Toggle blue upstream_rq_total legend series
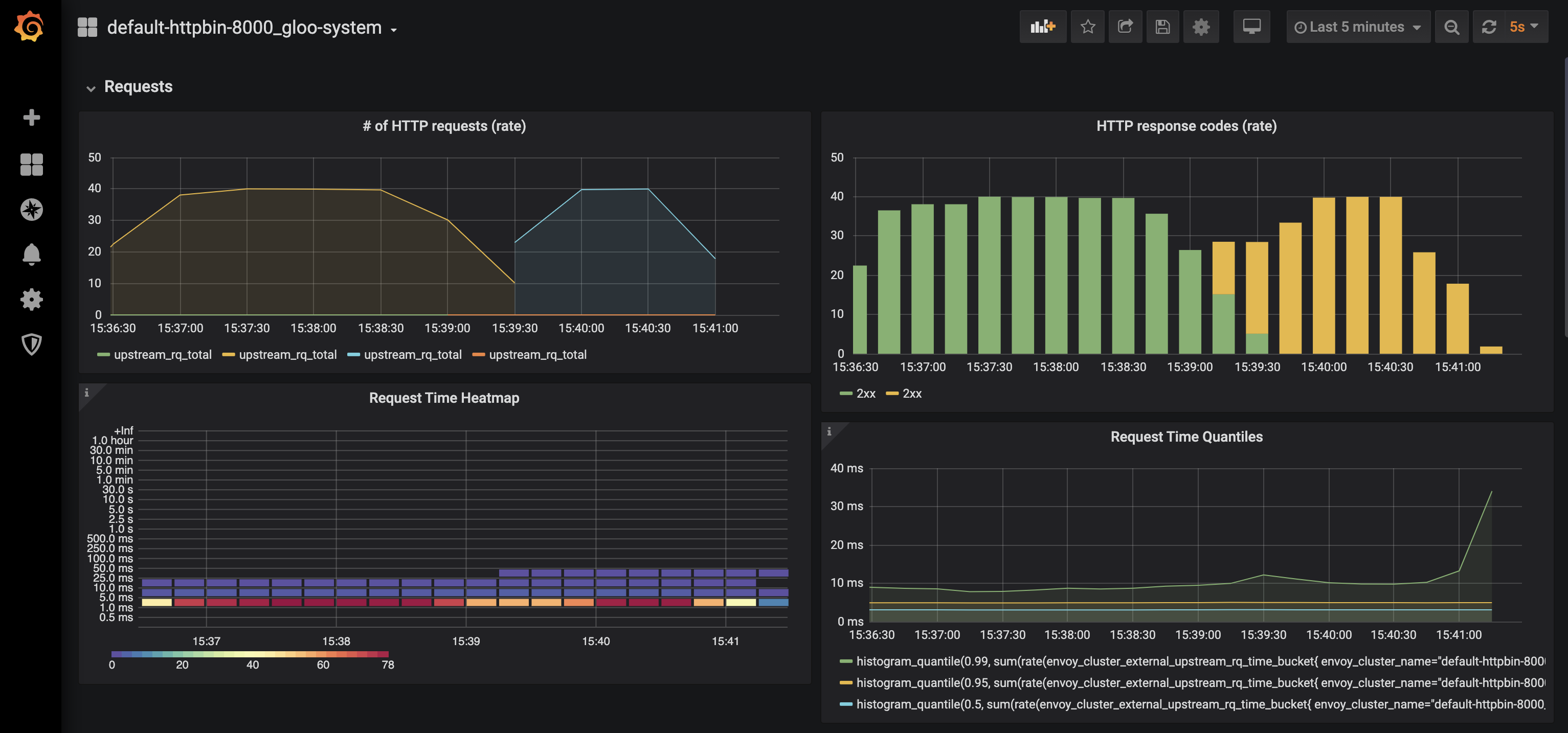1568x733 pixels. click(x=413, y=355)
